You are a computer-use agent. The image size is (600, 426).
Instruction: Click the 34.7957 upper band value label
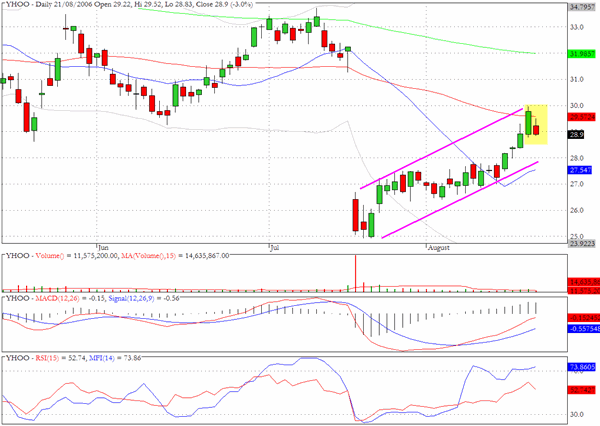click(582, 7)
